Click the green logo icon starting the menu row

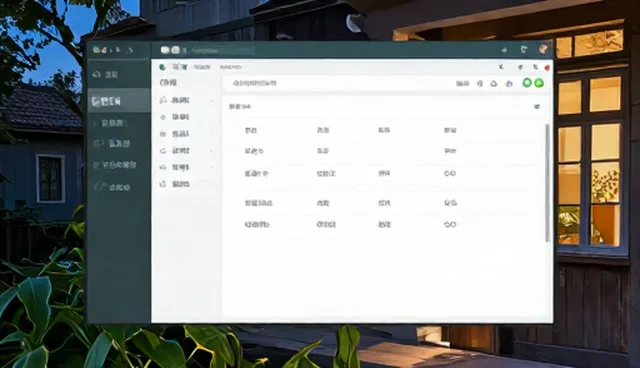[162, 67]
